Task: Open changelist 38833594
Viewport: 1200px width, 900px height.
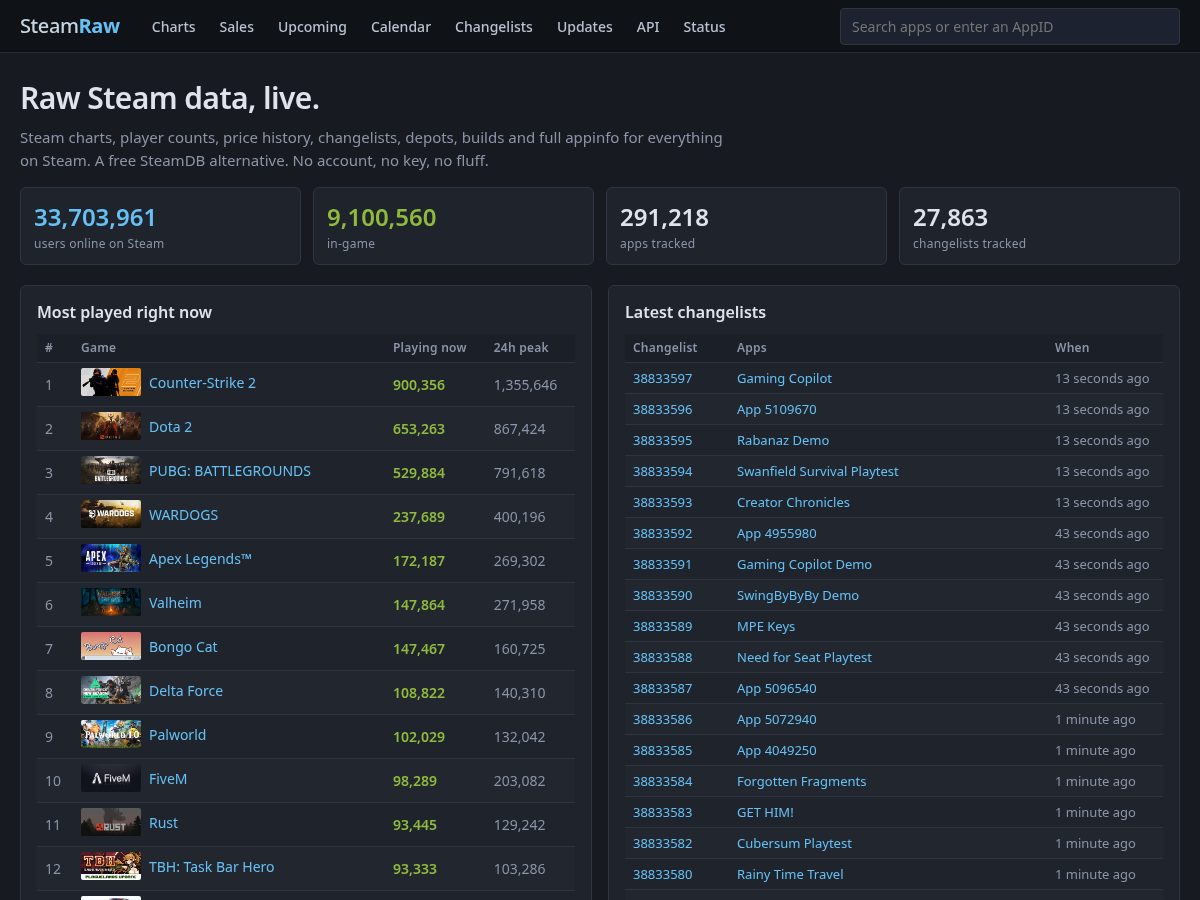Action: (x=662, y=472)
